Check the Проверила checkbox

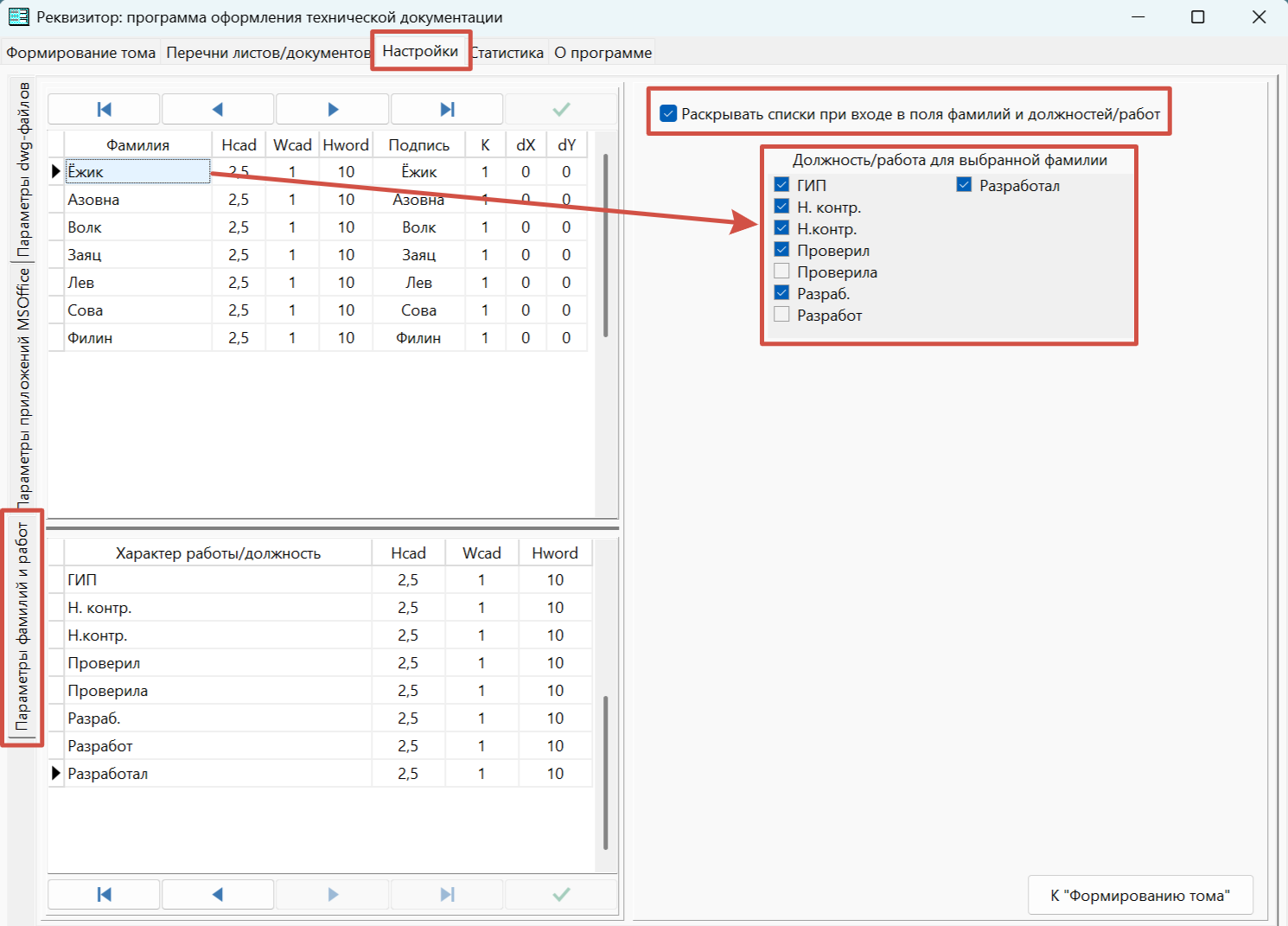[781, 271]
